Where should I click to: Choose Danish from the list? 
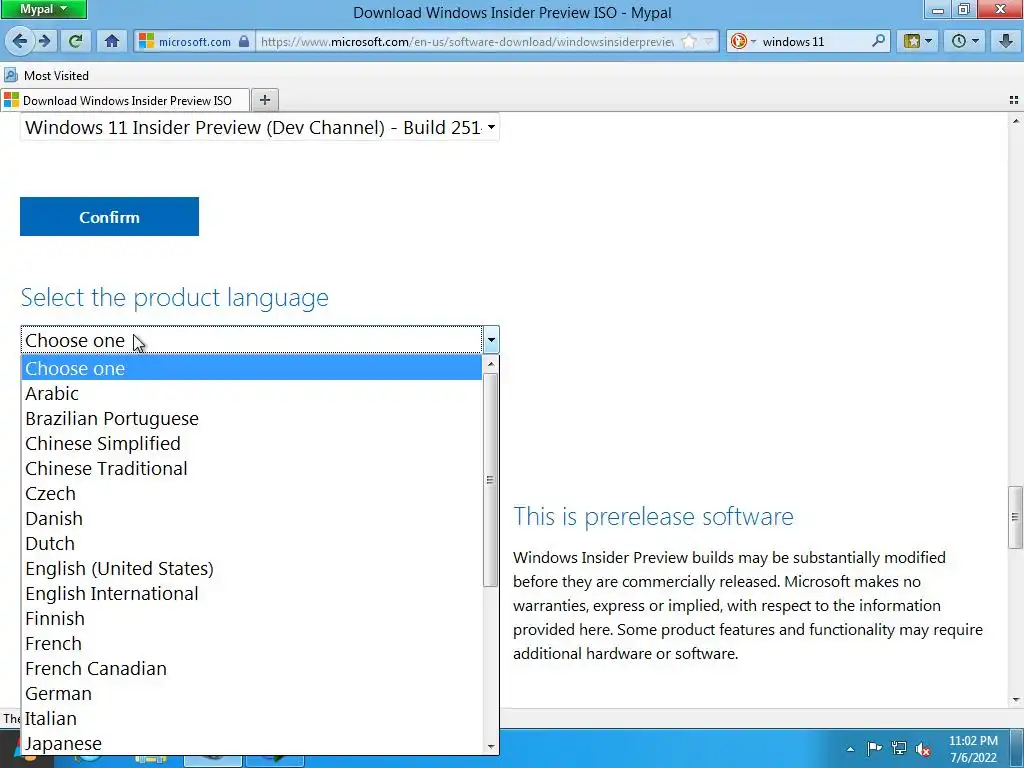[x=251, y=519]
